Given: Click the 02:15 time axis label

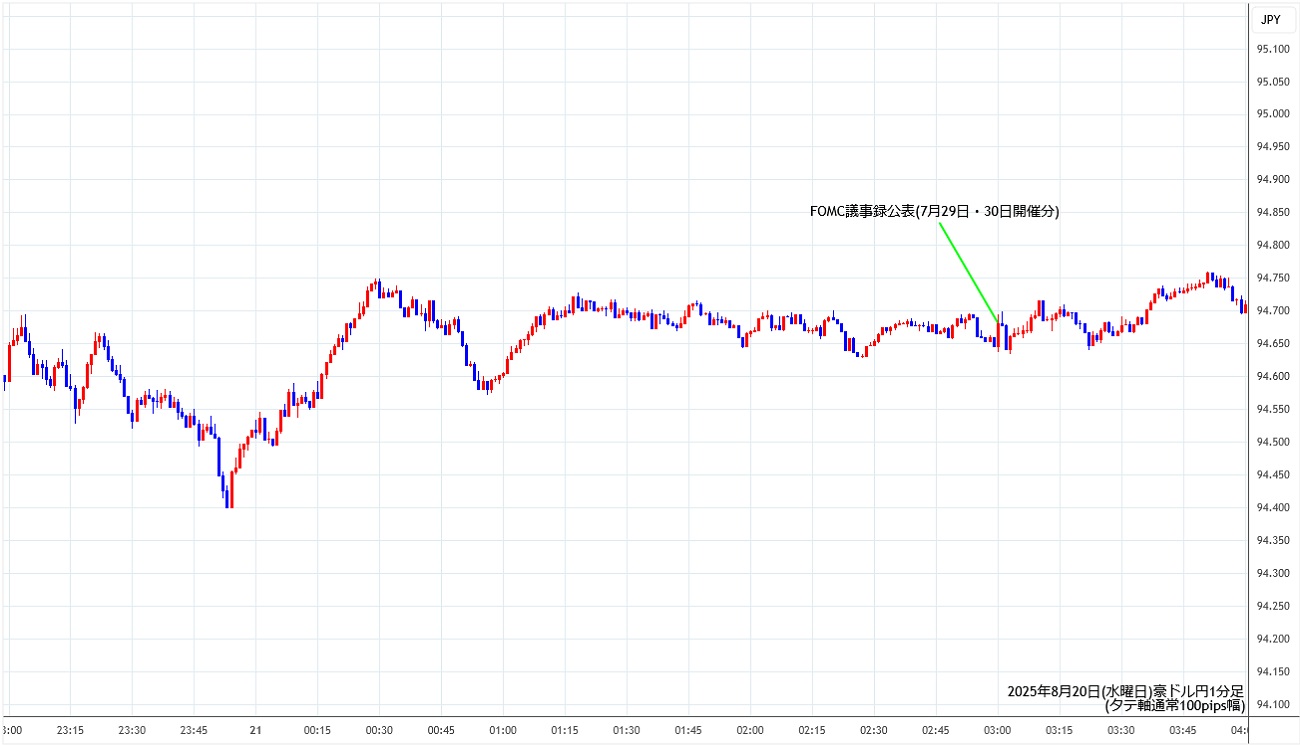Looking at the screenshot, I should coord(812,730).
